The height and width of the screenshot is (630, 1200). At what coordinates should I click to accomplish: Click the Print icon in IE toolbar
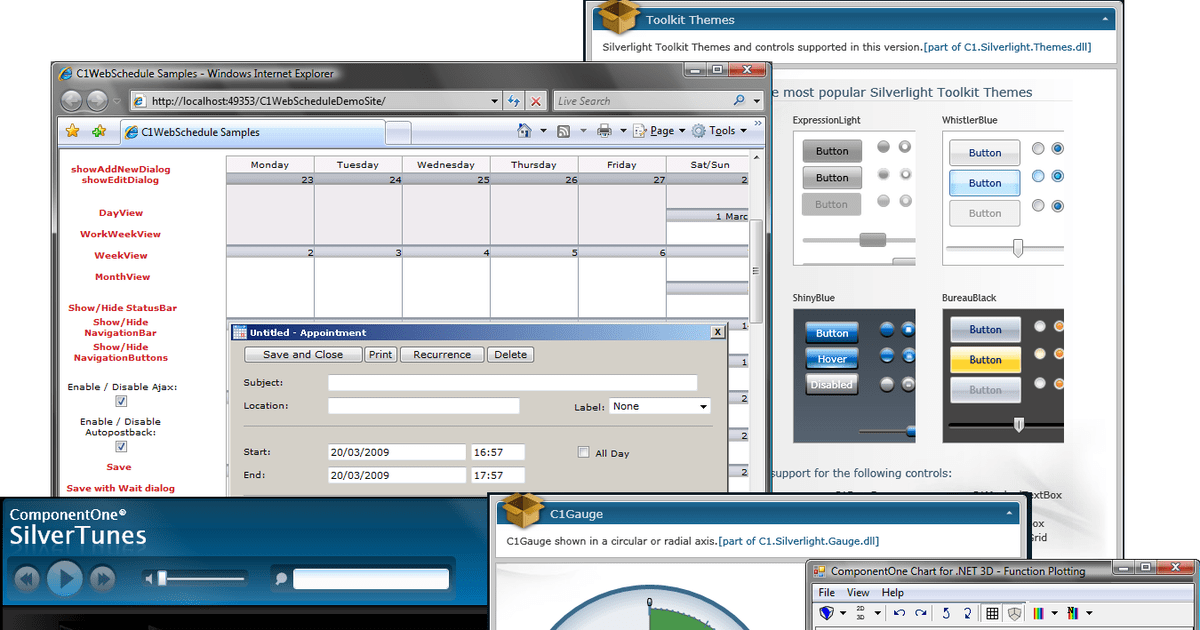coord(603,130)
